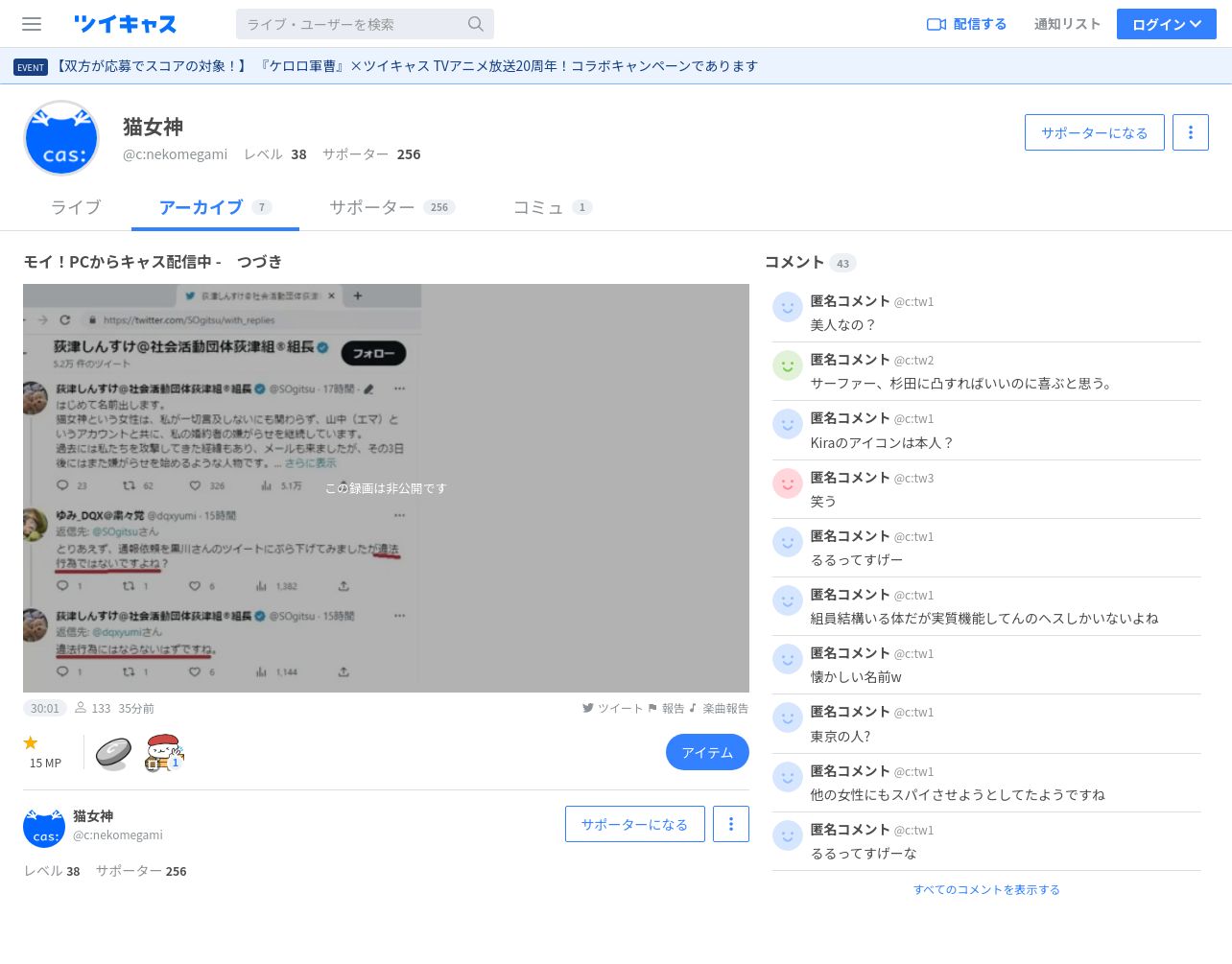Click the 匿名コメント name on @c:tw3 comment
The width and height of the screenshot is (1232, 964).
click(x=850, y=477)
